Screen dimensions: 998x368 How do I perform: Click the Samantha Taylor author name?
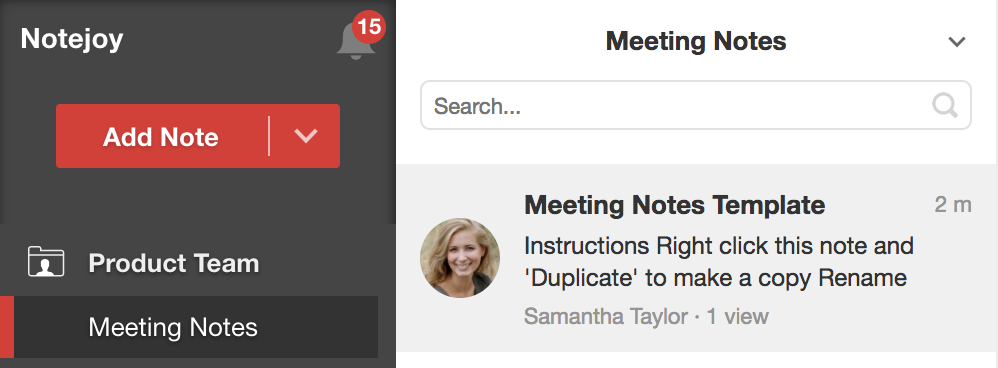tap(606, 316)
